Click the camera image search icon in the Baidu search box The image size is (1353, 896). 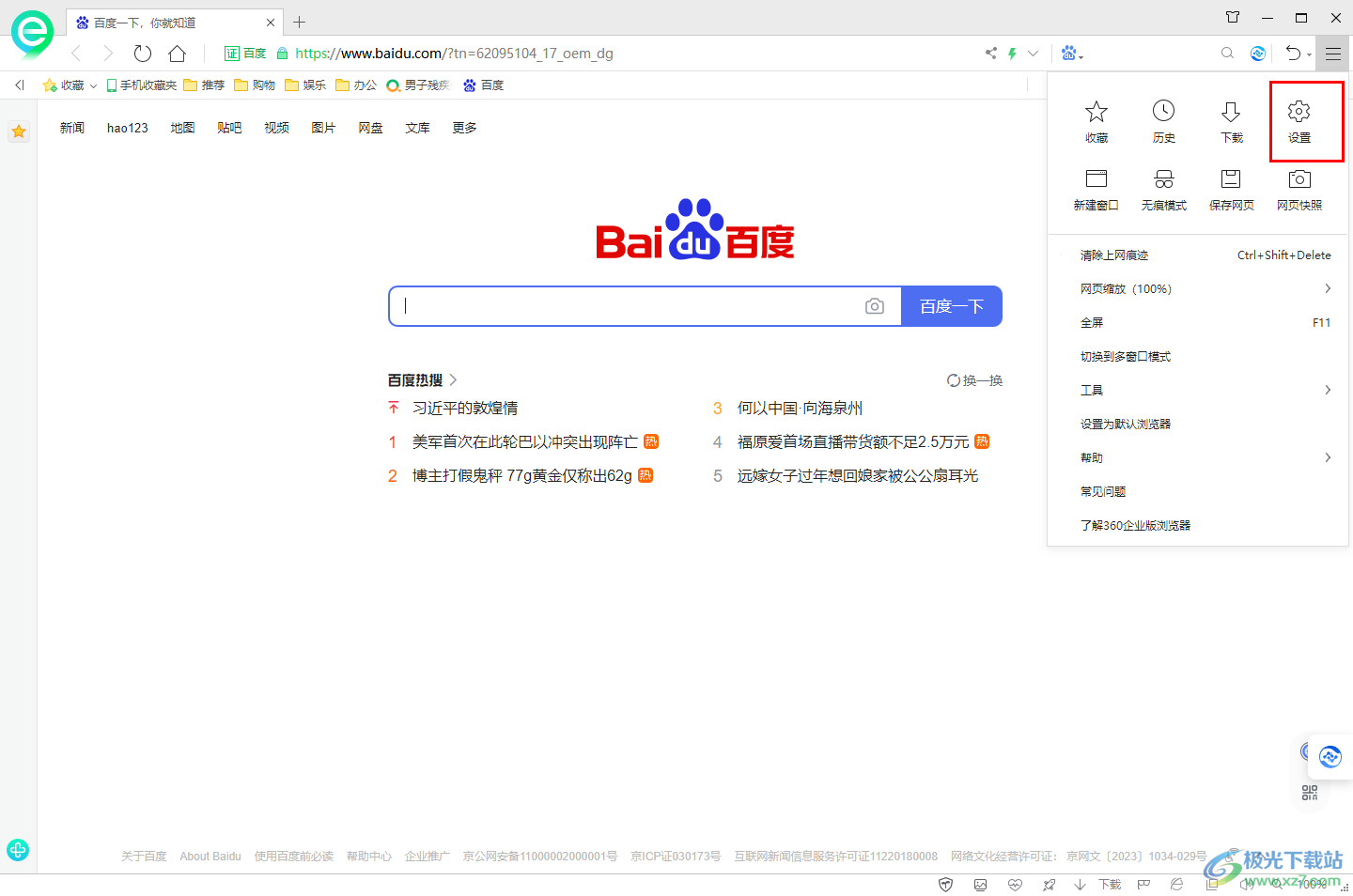point(875,306)
